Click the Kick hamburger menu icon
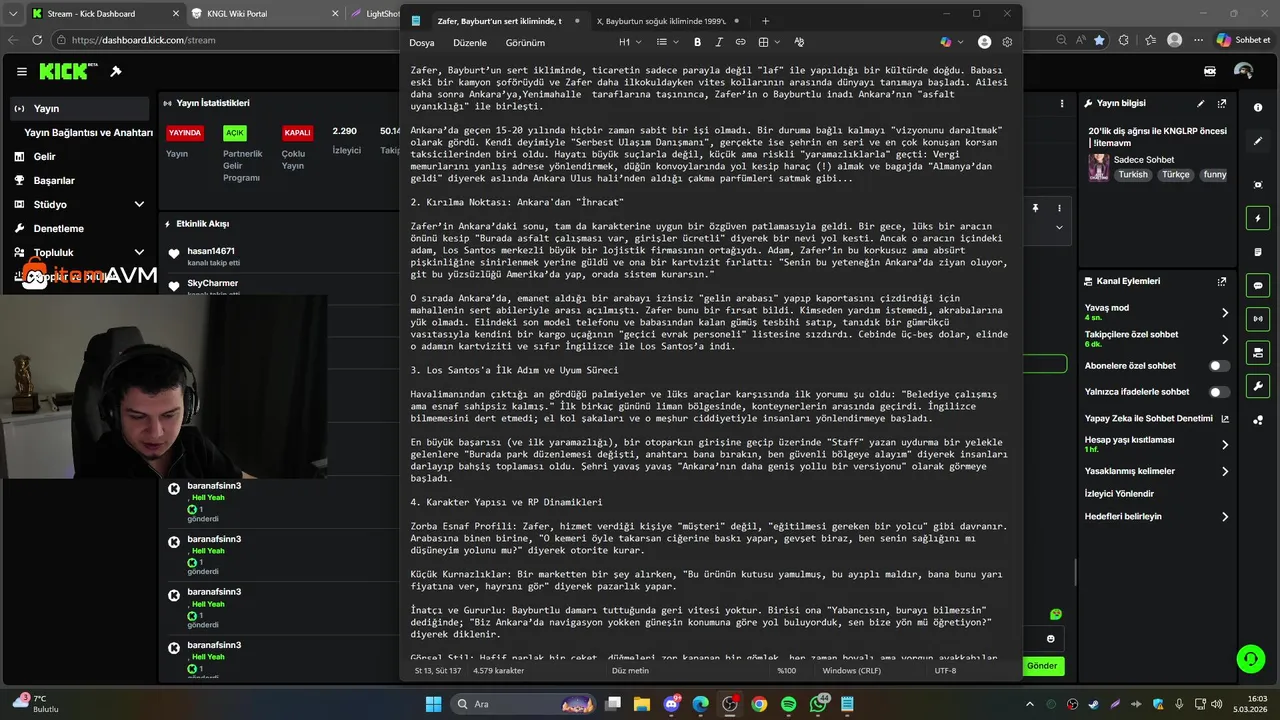1280x720 pixels. (21, 71)
